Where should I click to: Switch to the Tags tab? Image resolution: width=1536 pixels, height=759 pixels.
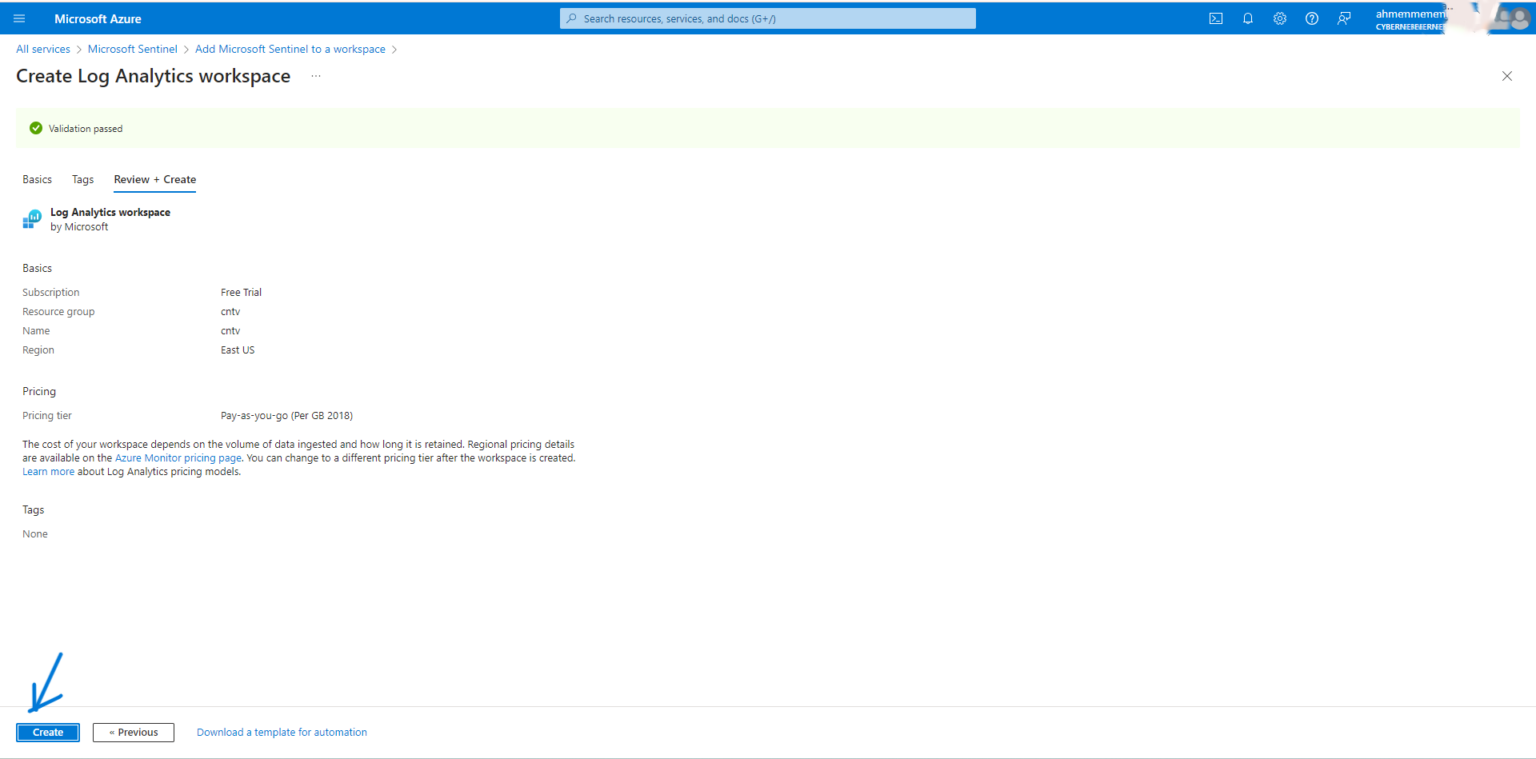pyautogui.click(x=82, y=179)
